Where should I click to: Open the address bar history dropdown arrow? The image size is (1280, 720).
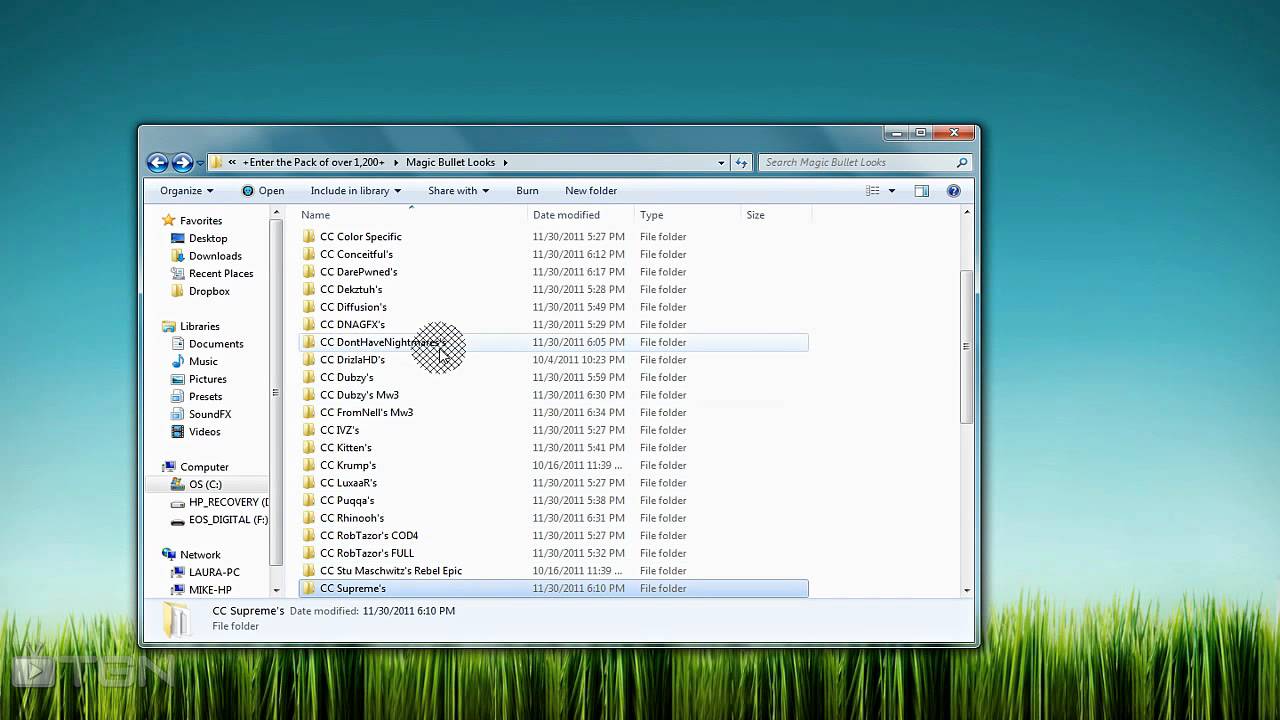[721, 162]
